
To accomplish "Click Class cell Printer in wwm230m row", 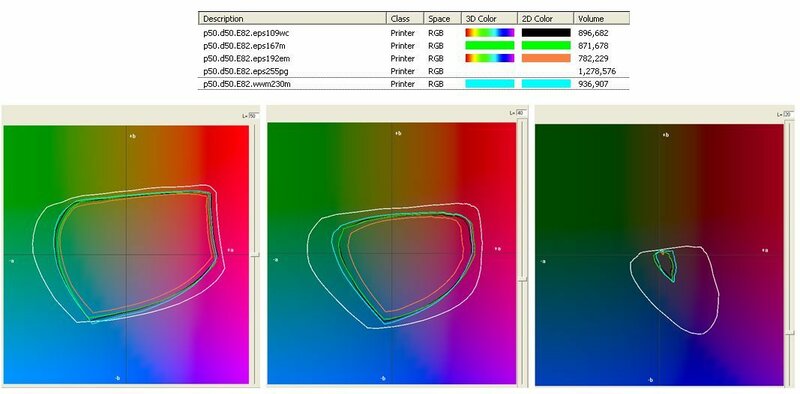I will [403, 84].
